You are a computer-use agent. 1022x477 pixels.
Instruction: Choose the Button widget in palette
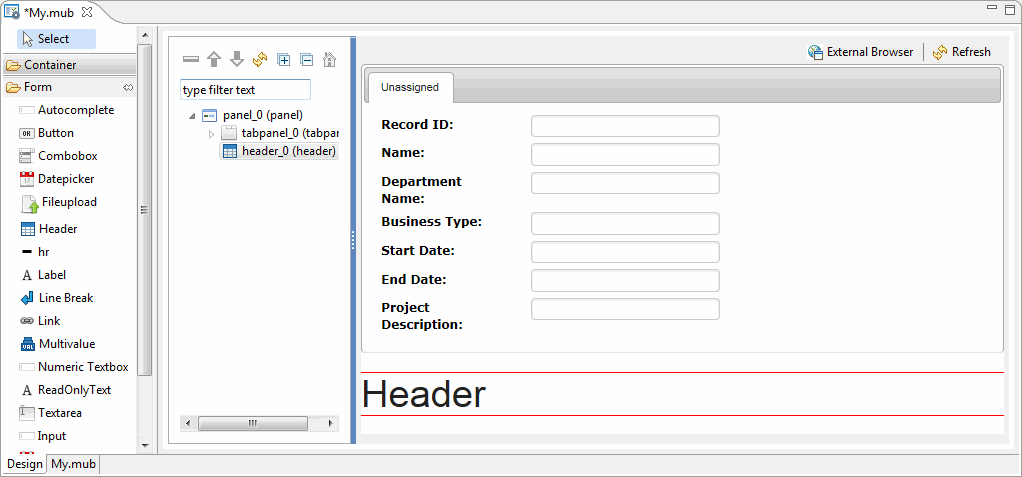[47, 133]
